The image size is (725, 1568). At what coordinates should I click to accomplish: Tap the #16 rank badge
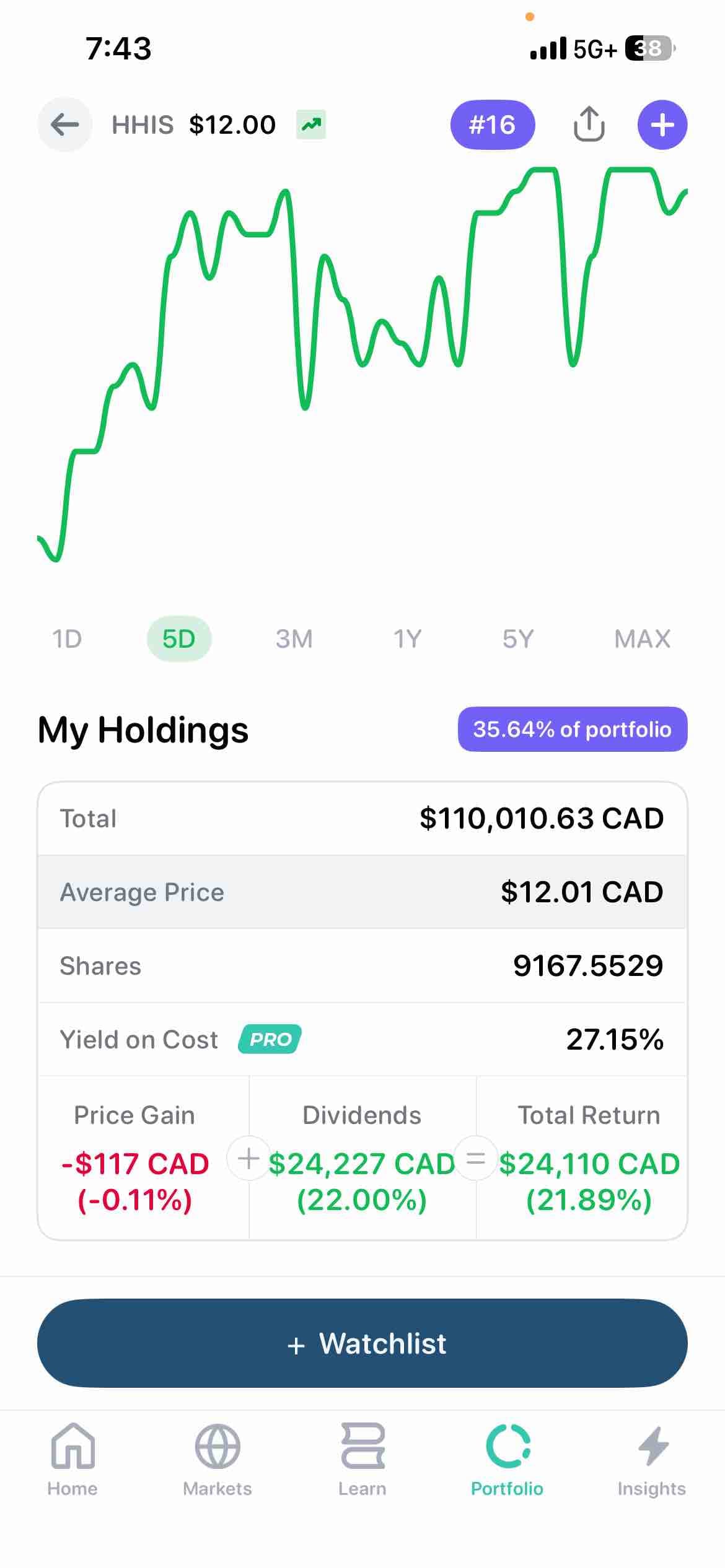click(x=493, y=124)
